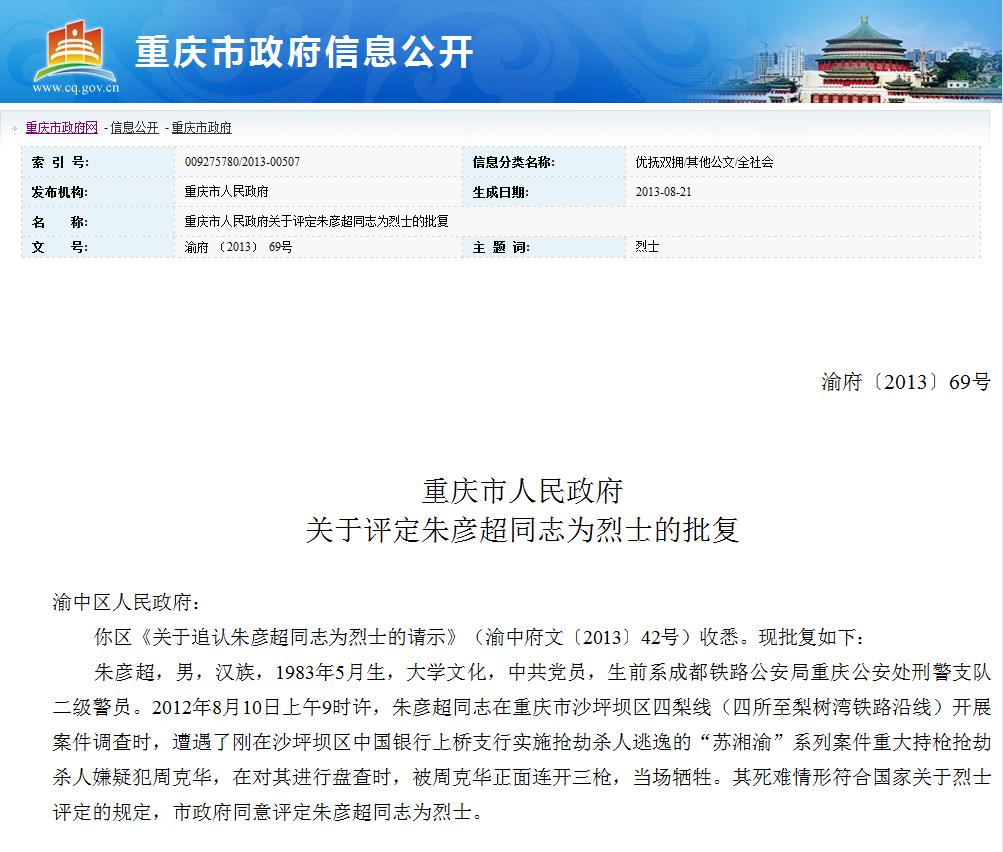The width and height of the screenshot is (1003, 852).
Task: Open the 信息公开 breadcrumb link
Action: tap(134, 128)
